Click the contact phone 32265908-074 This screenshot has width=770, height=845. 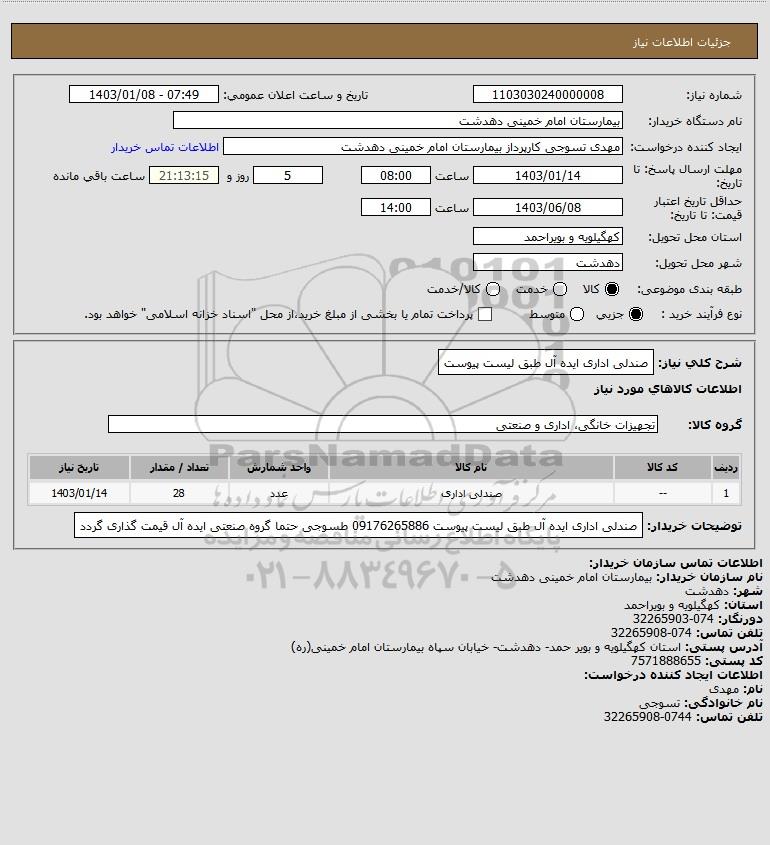click(650, 633)
